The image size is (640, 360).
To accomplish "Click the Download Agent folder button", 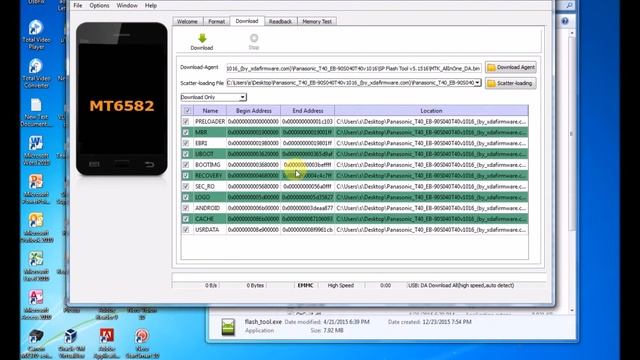I will coord(511,67).
